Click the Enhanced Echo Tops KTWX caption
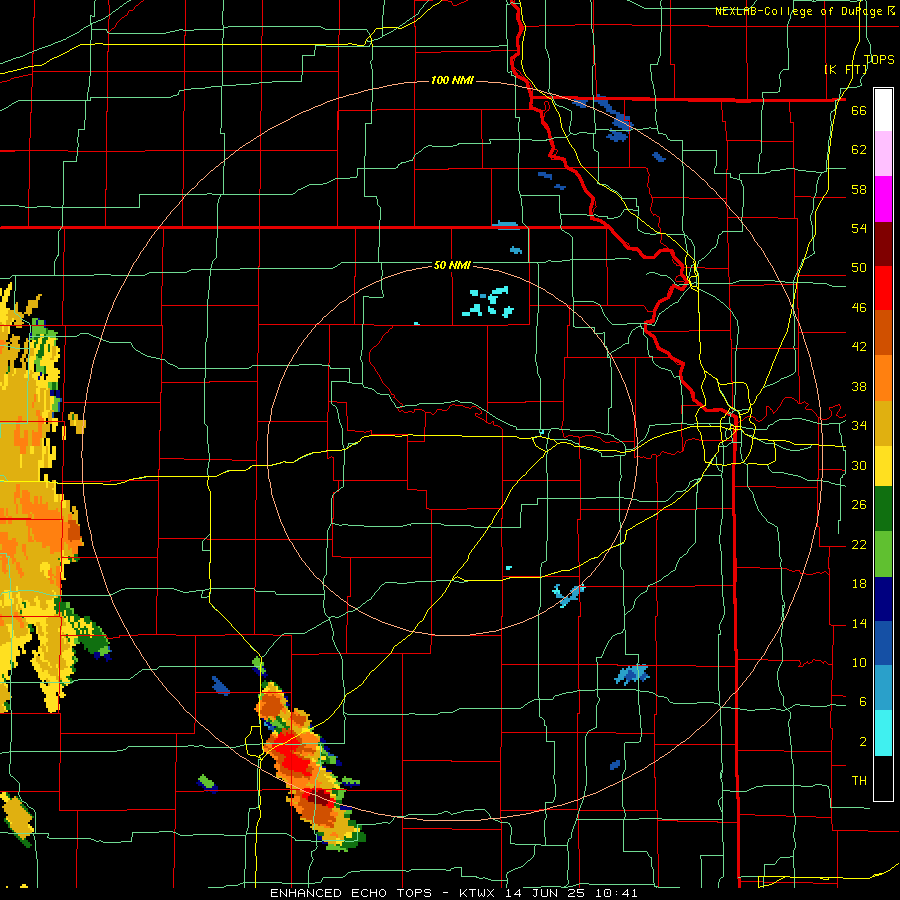 coord(453,893)
